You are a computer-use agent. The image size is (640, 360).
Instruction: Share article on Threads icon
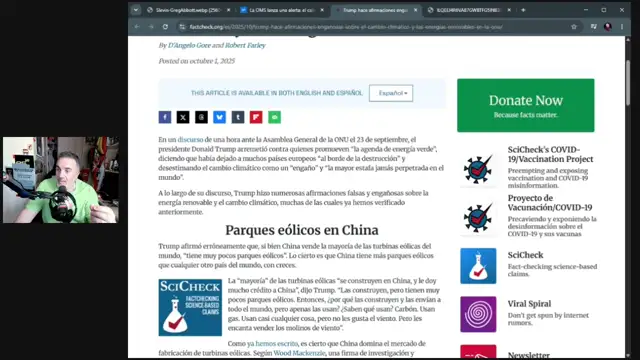(x=201, y=117)
